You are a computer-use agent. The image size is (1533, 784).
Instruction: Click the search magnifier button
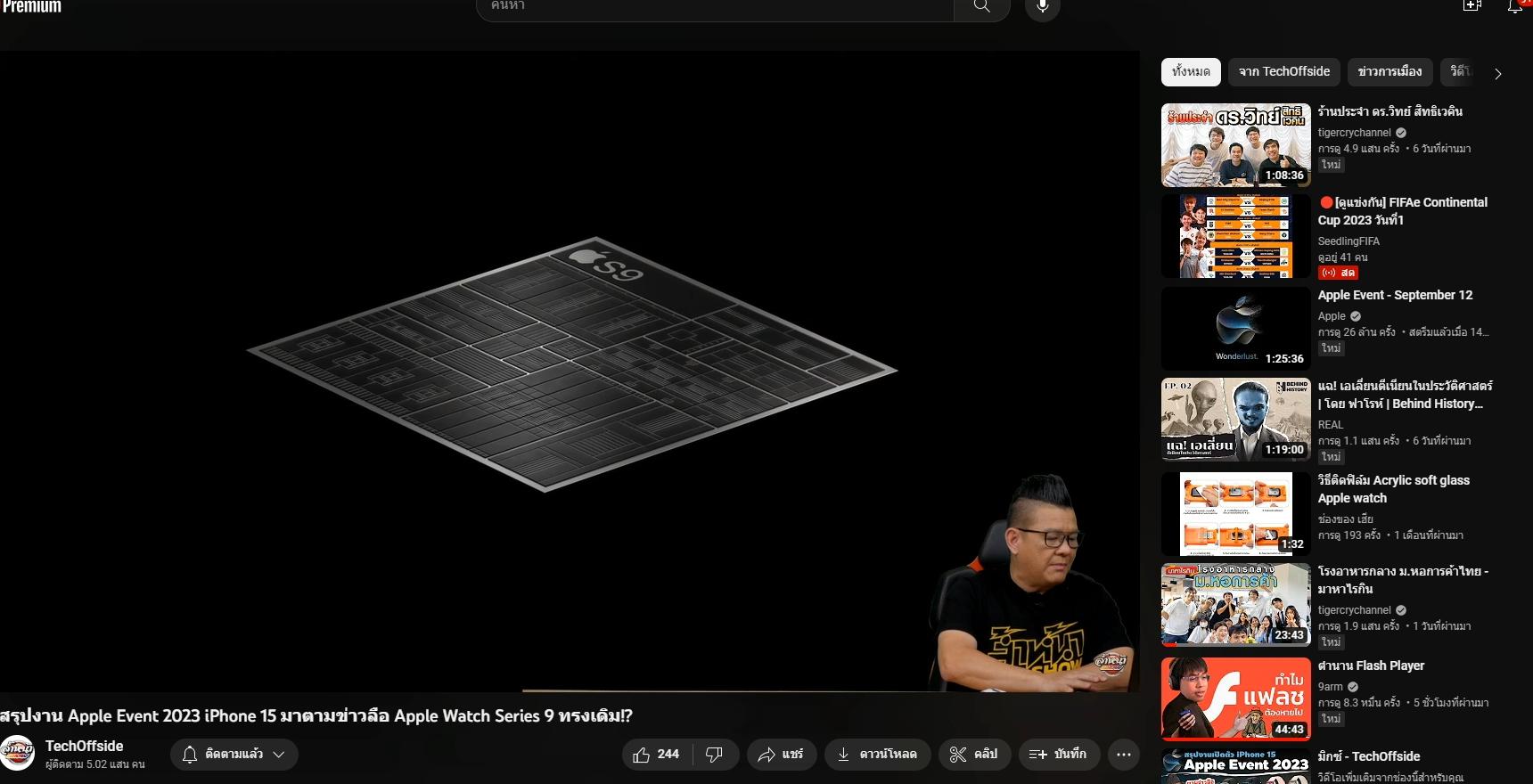(x=981, y=7)
